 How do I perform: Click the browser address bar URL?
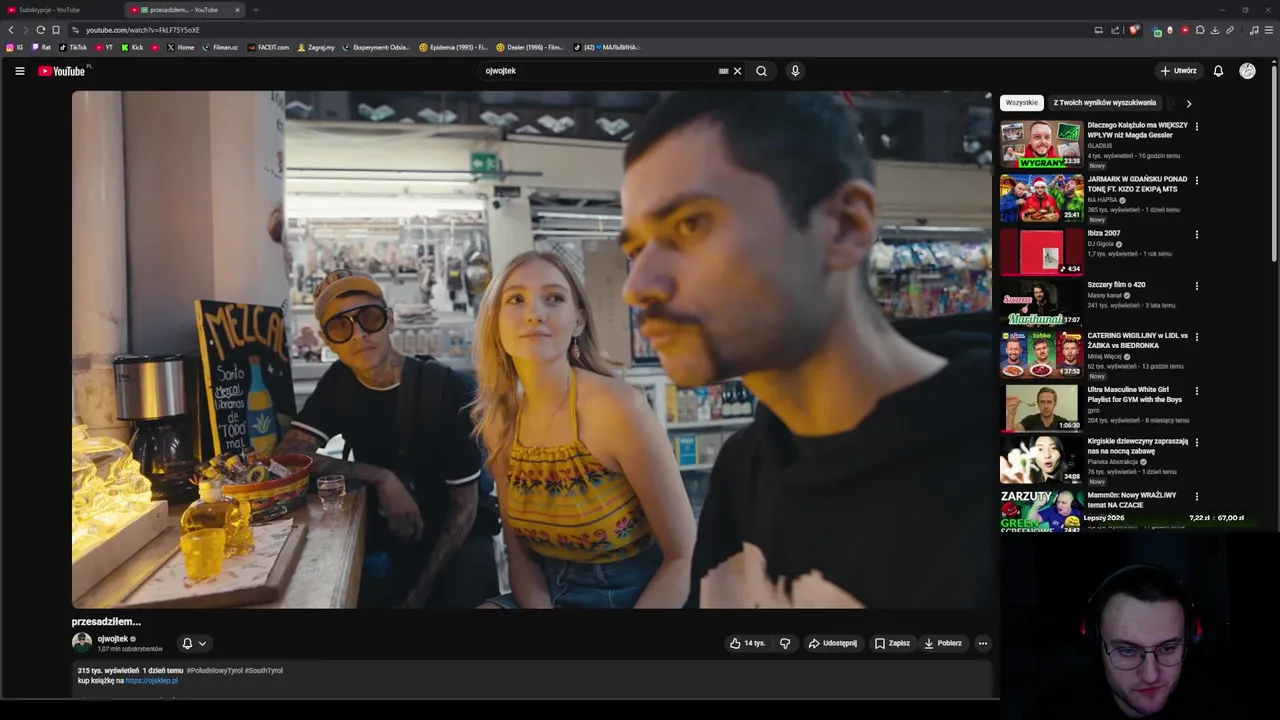[x=143, y=30]
